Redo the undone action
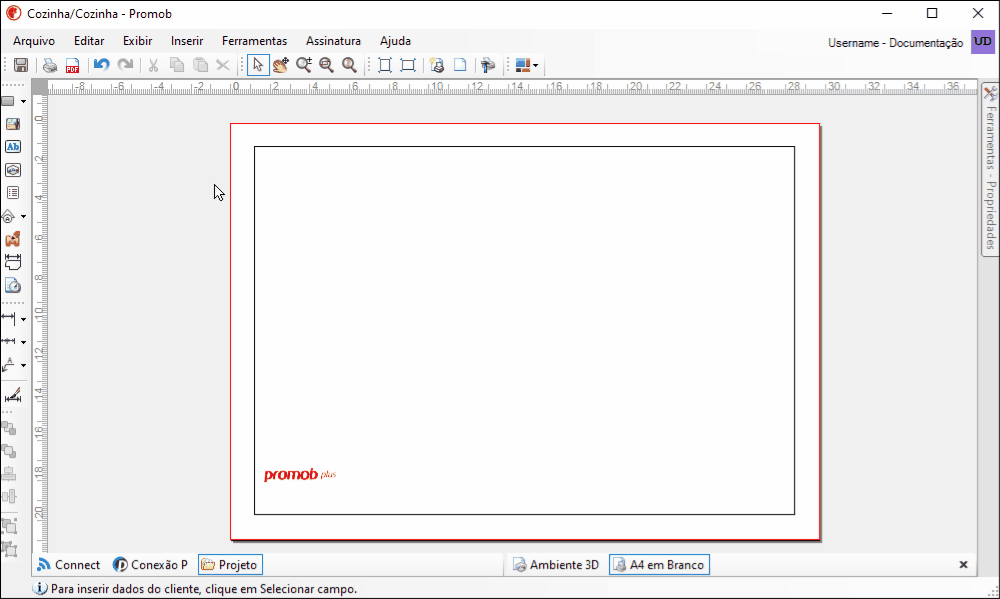1000x599 pixels. tap(126, 64)
